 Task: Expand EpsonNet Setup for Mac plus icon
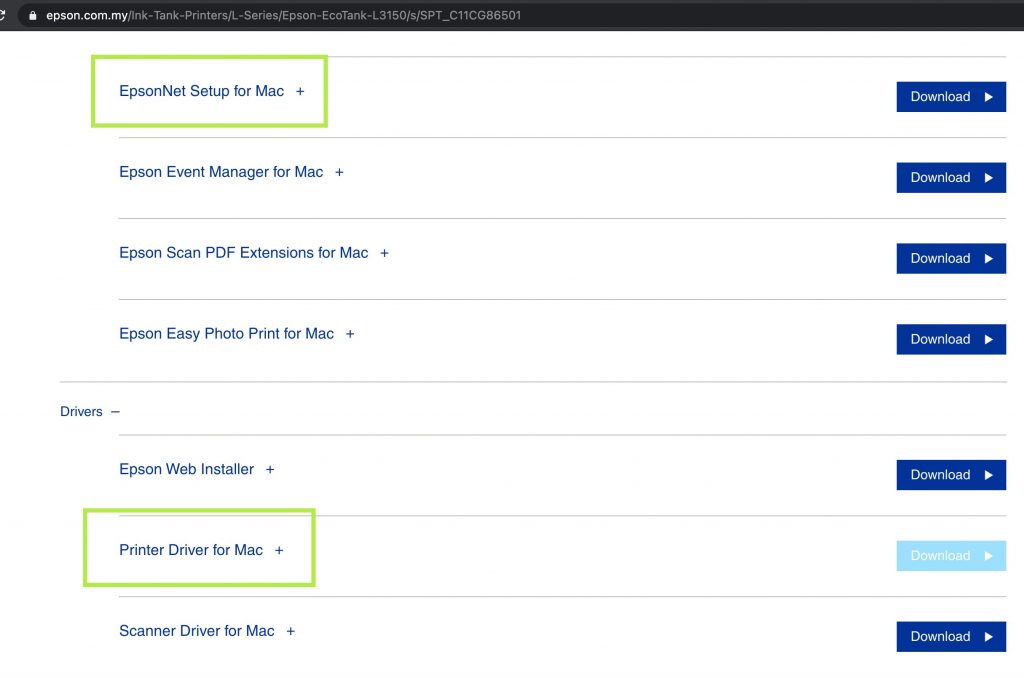click(x=300, y=92)
